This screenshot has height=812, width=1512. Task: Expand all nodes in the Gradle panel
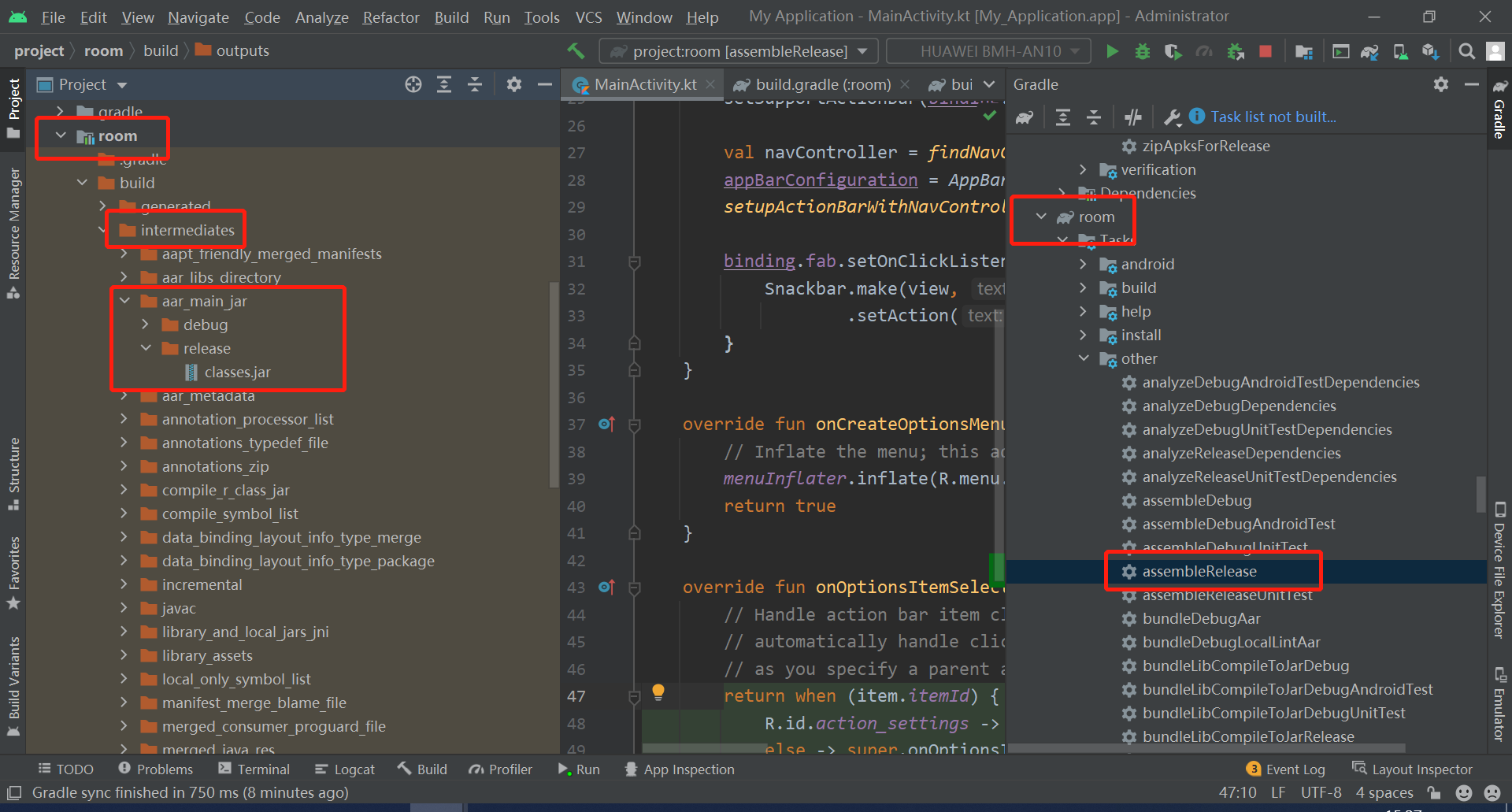tap(1063, 117)
